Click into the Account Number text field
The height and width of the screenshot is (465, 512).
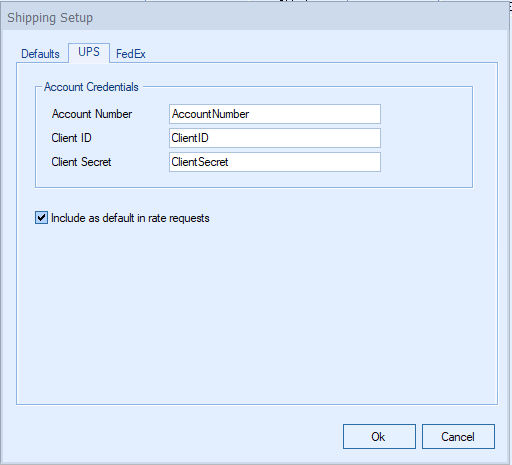tap(275, 114)
